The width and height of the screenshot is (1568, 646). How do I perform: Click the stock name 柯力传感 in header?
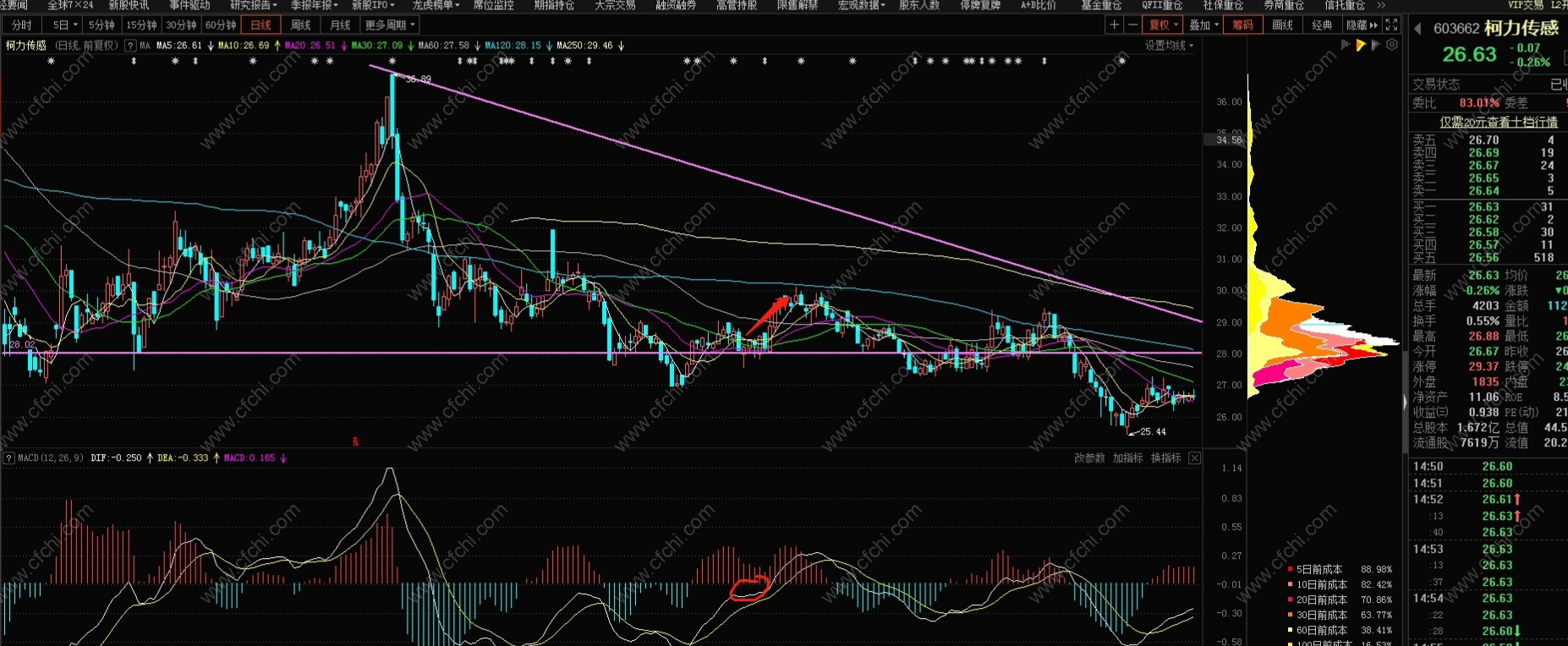pos(1521,29)
